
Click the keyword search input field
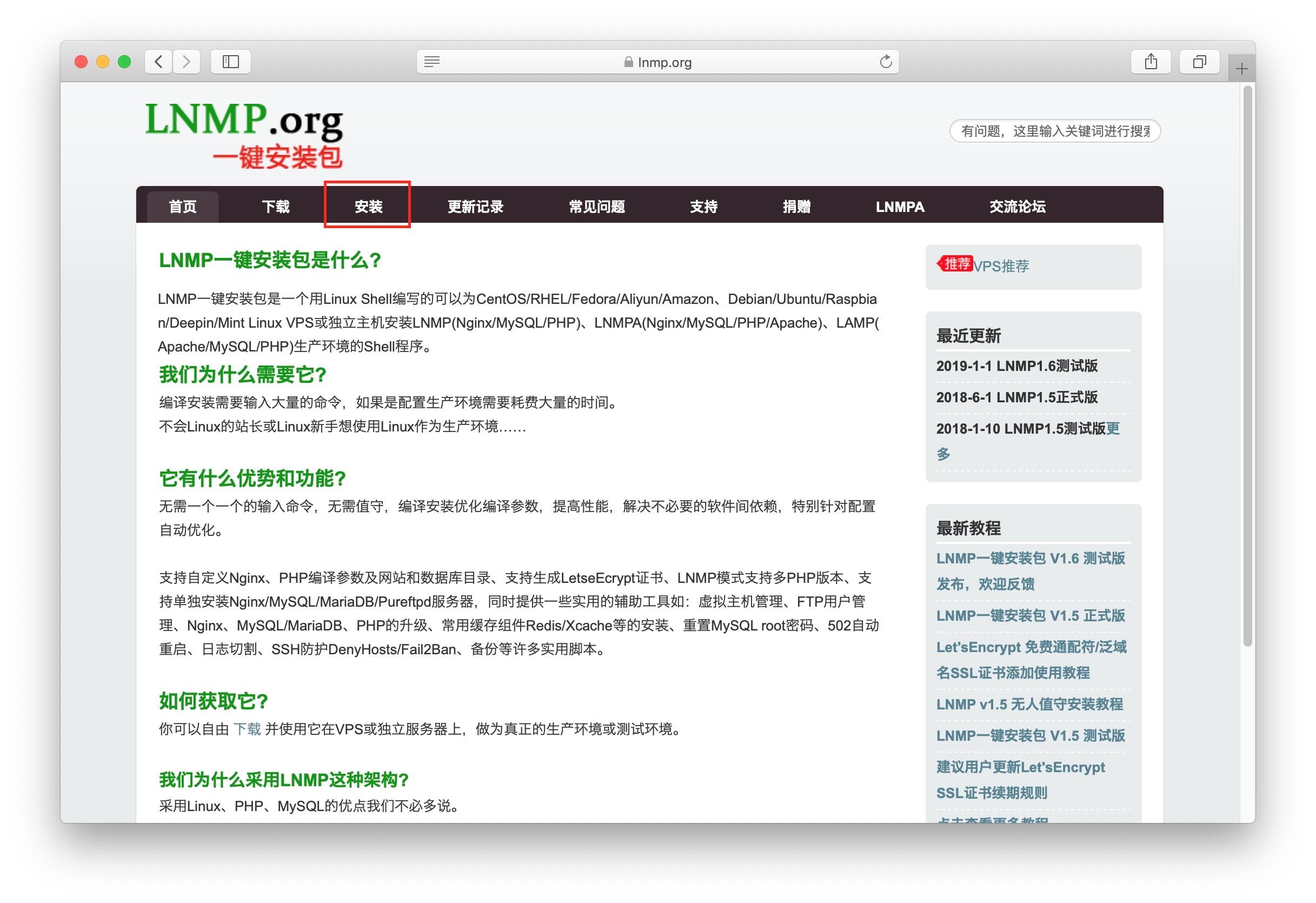(1055, 131)
